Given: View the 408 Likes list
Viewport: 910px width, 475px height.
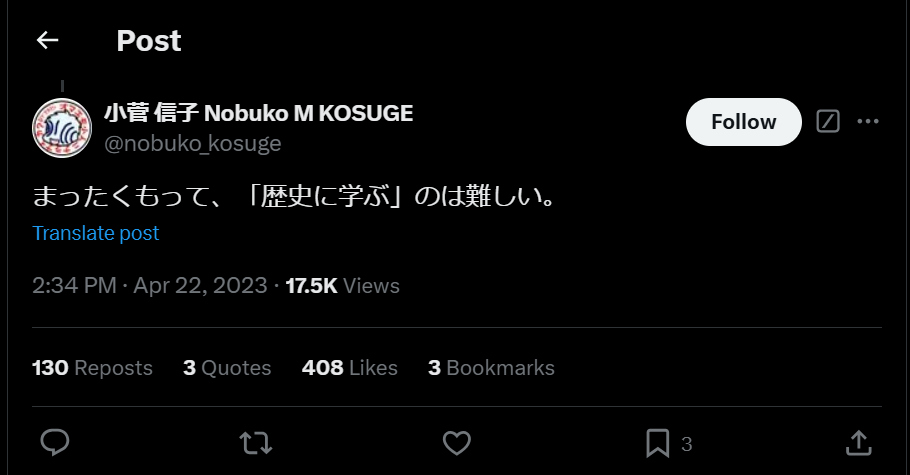Looking at the screenshot, I should click(x=349, y=368).
